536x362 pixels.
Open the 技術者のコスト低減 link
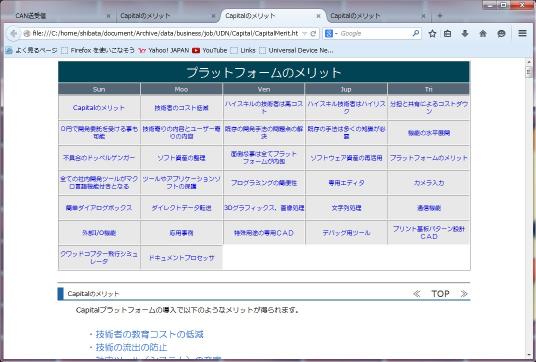(182, 108)
